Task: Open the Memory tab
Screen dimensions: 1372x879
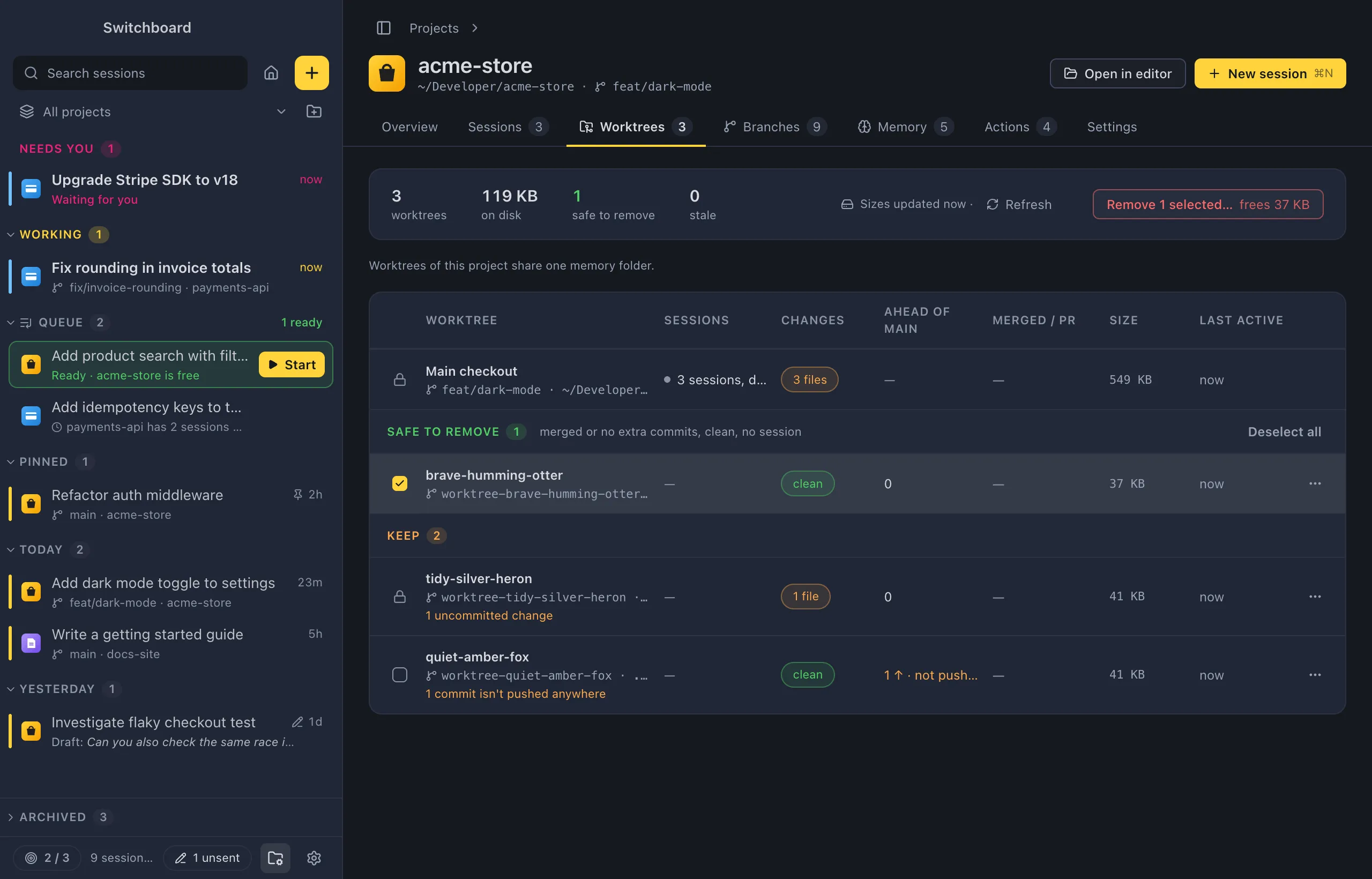Action: coord(905,126)
